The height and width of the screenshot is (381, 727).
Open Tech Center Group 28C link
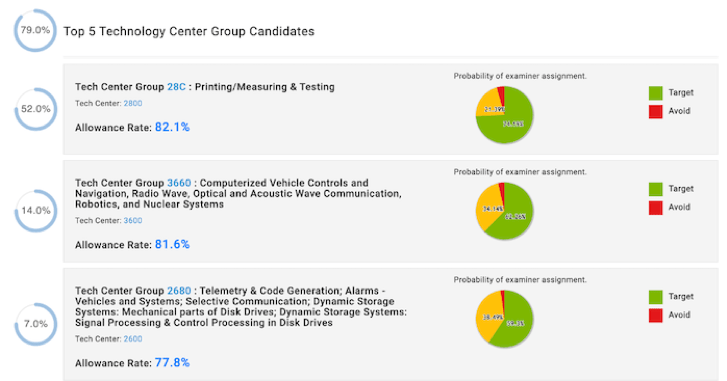click(176, 87)
